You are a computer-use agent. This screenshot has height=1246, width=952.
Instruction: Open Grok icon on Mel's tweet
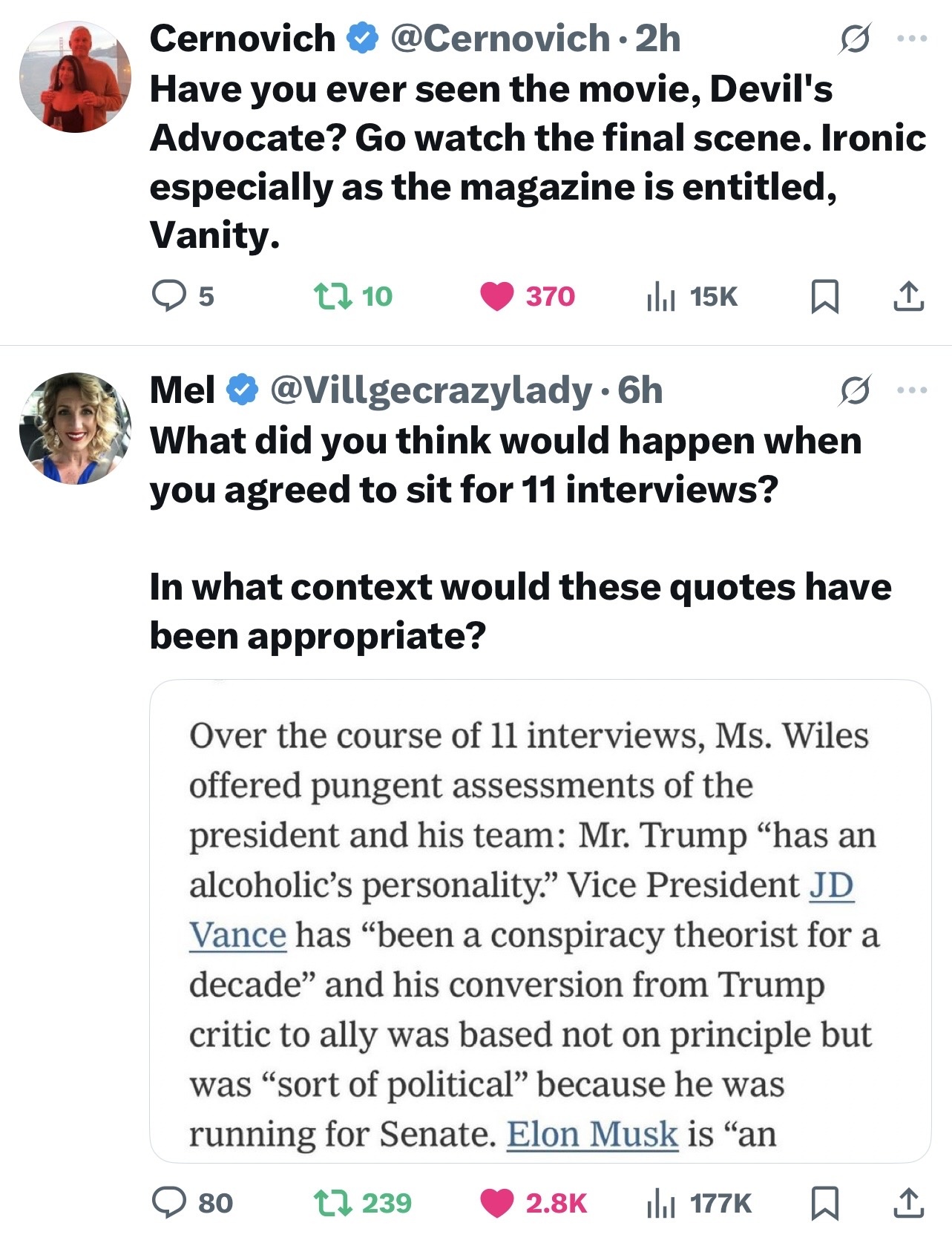854,390
